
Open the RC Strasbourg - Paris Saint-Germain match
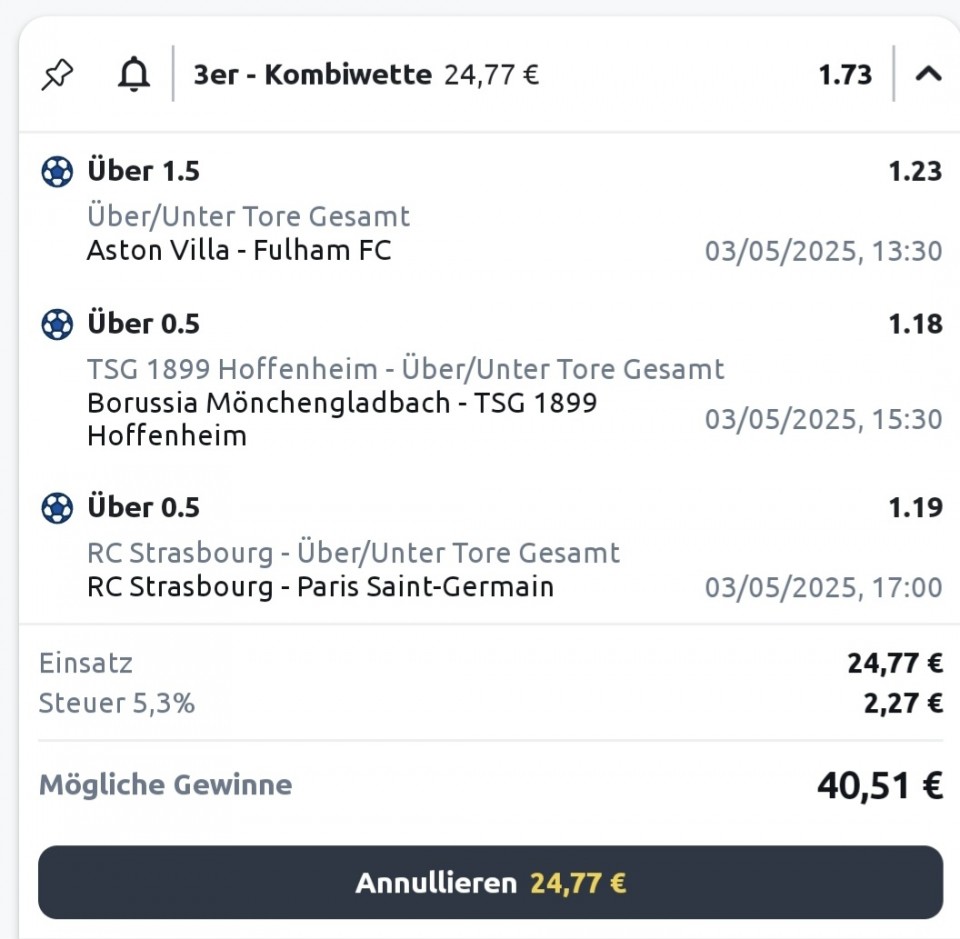[x=320, y=586]
